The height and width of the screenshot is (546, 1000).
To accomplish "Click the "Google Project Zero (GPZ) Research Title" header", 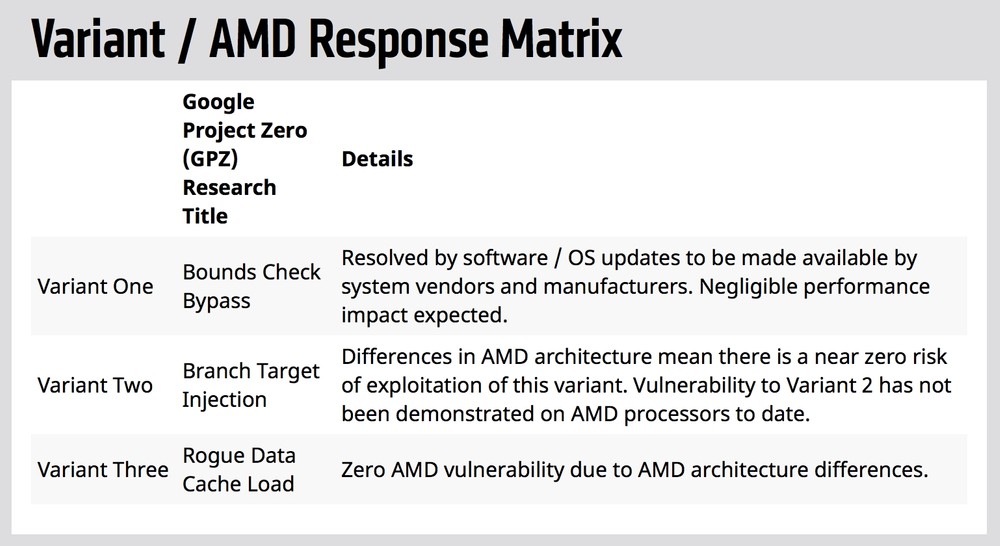I will 244,159.
